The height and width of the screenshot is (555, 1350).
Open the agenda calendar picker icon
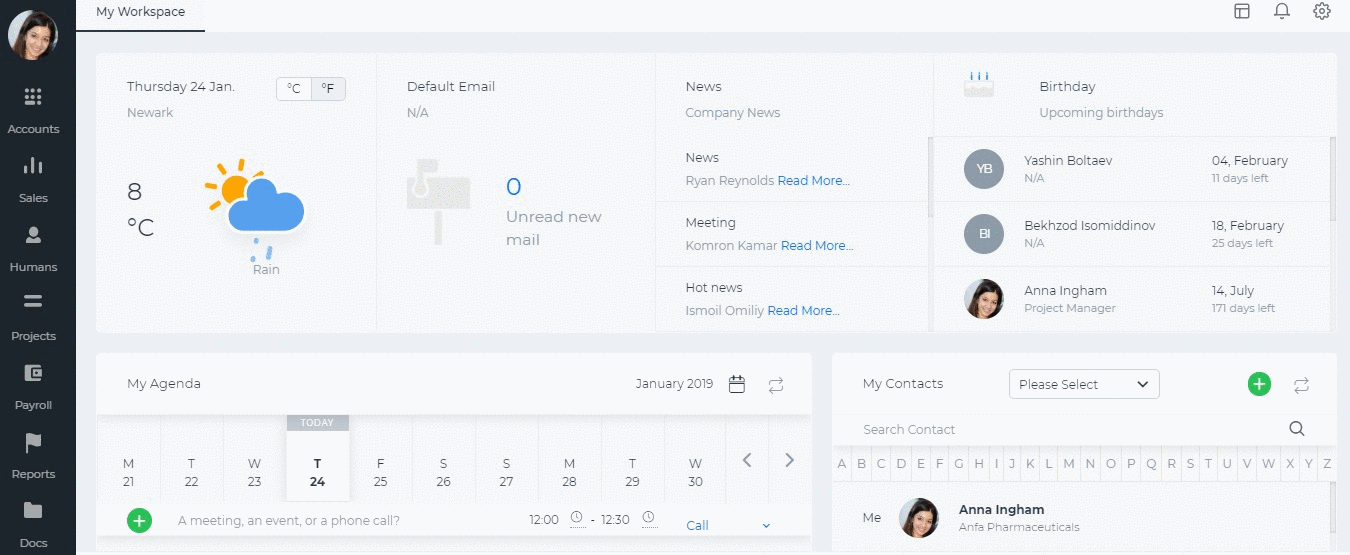[x=737, y=384]
